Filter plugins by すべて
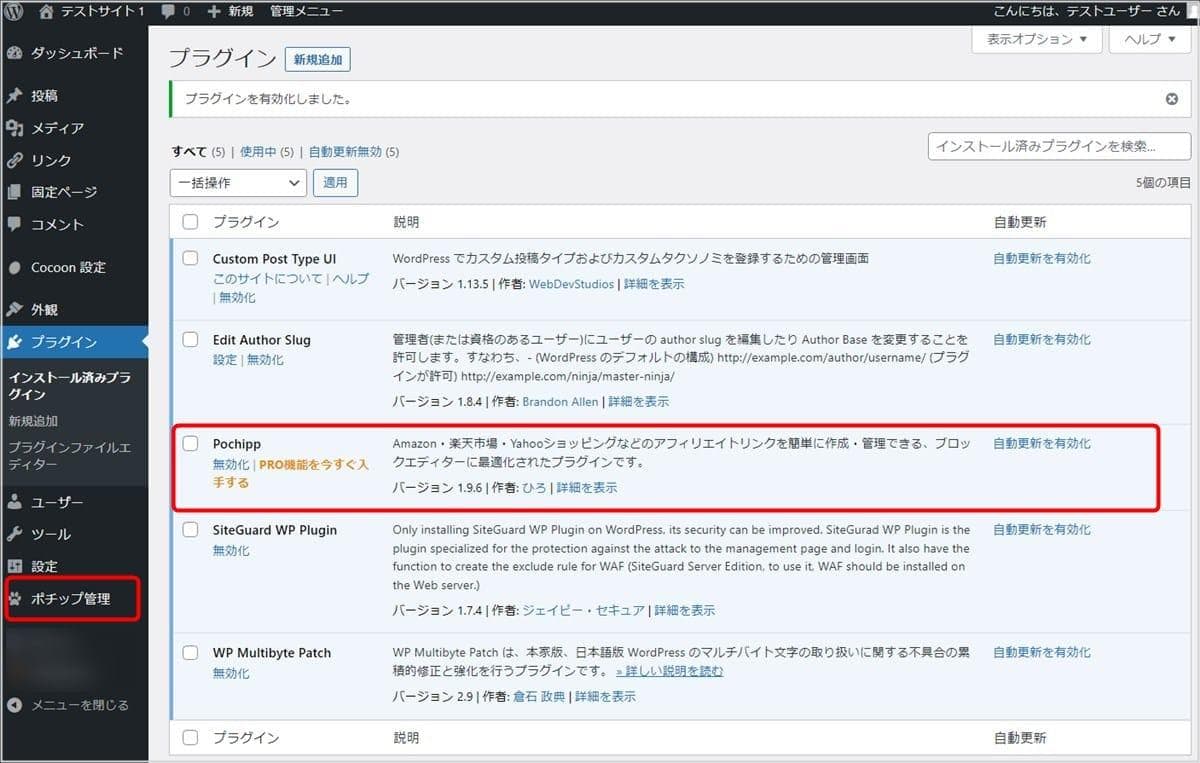 click(x=189, y=152)
